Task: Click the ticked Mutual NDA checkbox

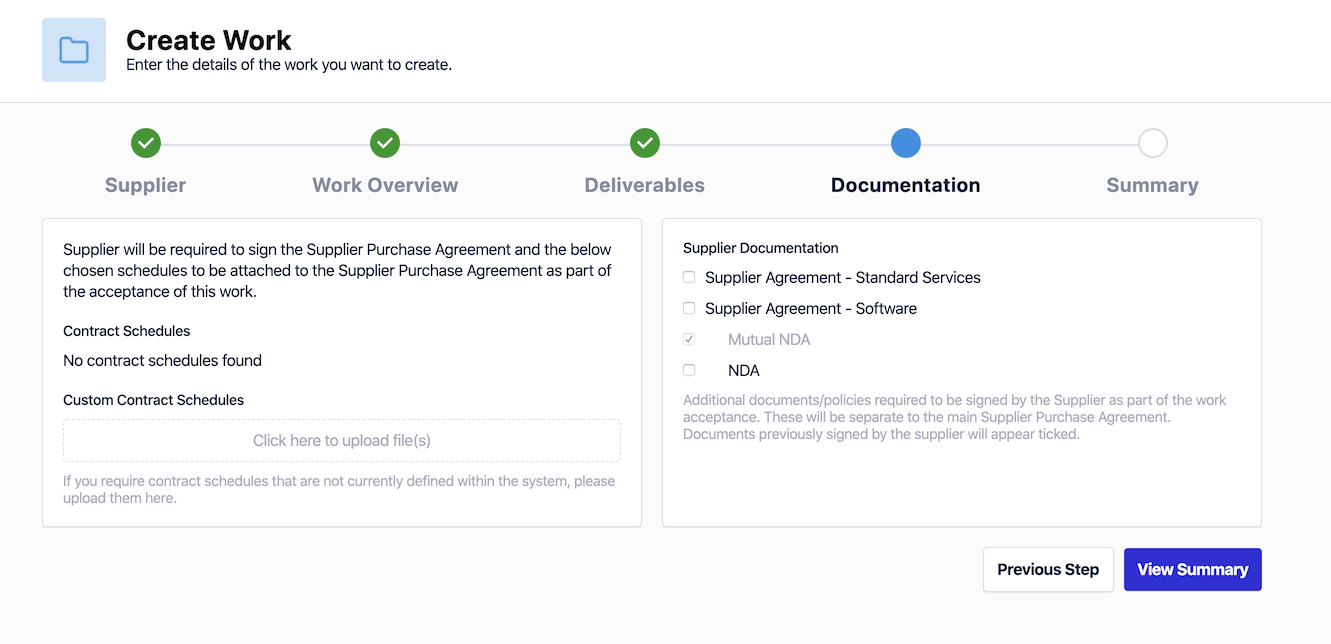Action: point(689,339)
